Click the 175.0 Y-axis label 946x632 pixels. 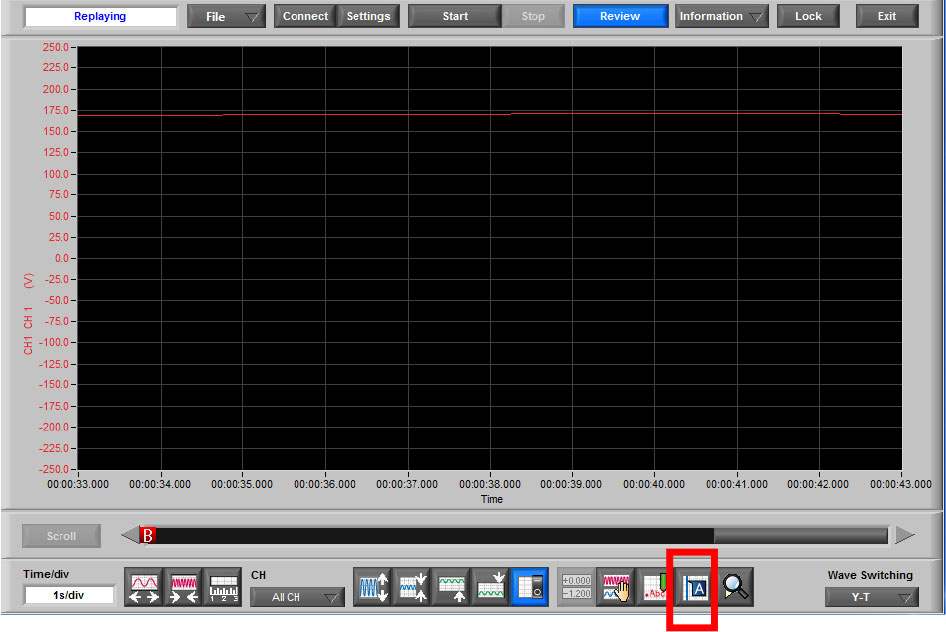point(56,110)
